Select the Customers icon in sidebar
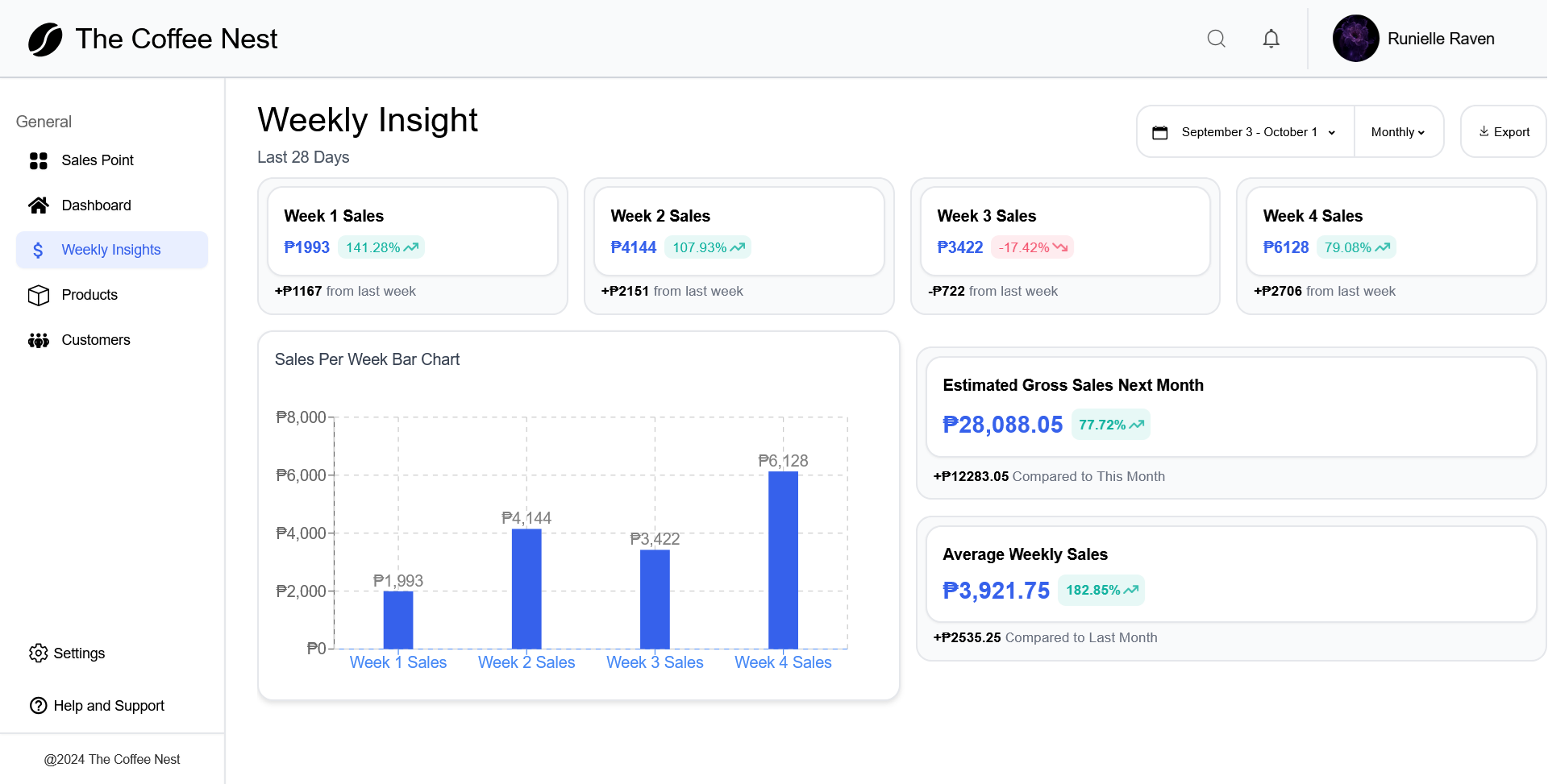The image size is (1548, 784). (38, 339)
